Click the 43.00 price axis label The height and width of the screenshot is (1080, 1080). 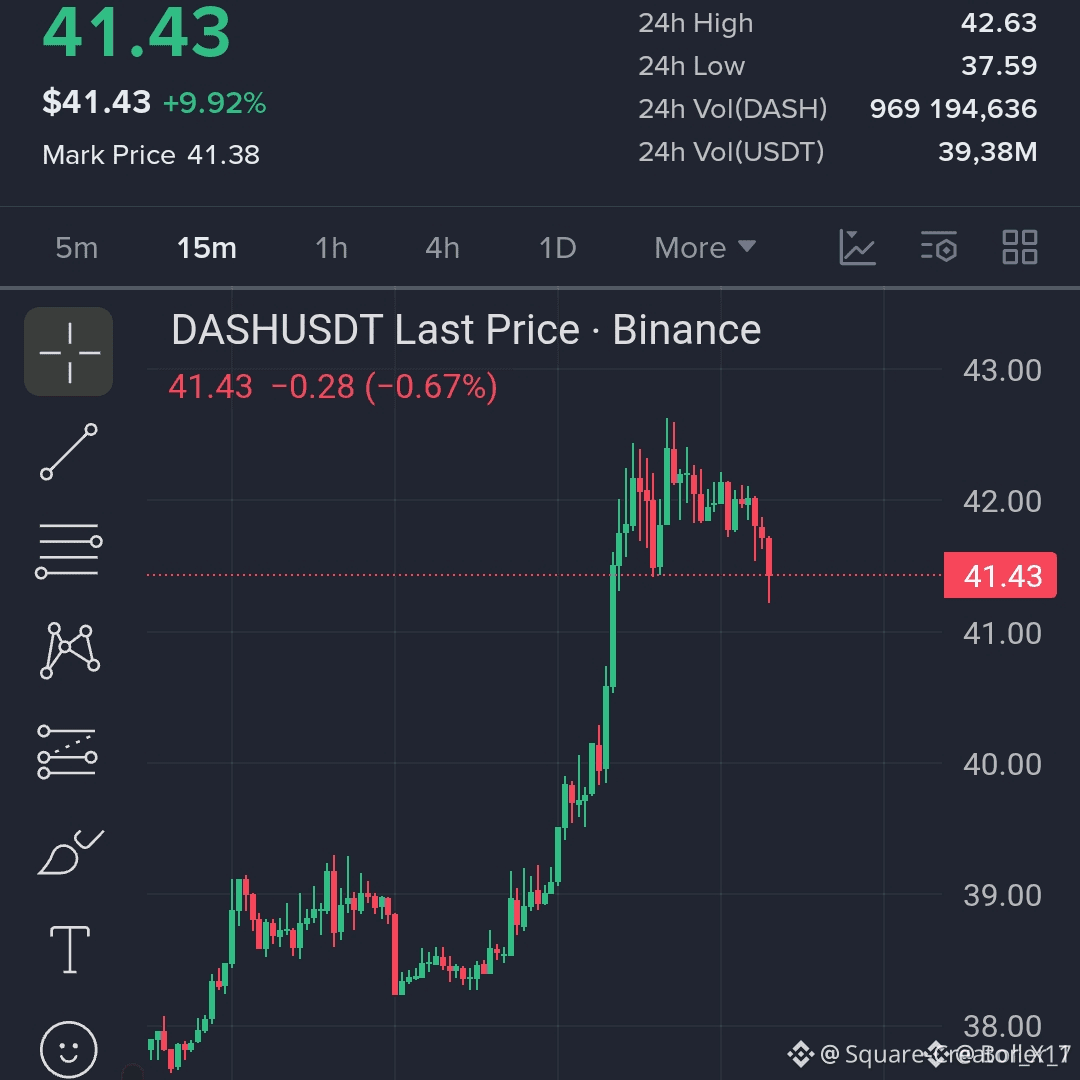(1002, 371)
